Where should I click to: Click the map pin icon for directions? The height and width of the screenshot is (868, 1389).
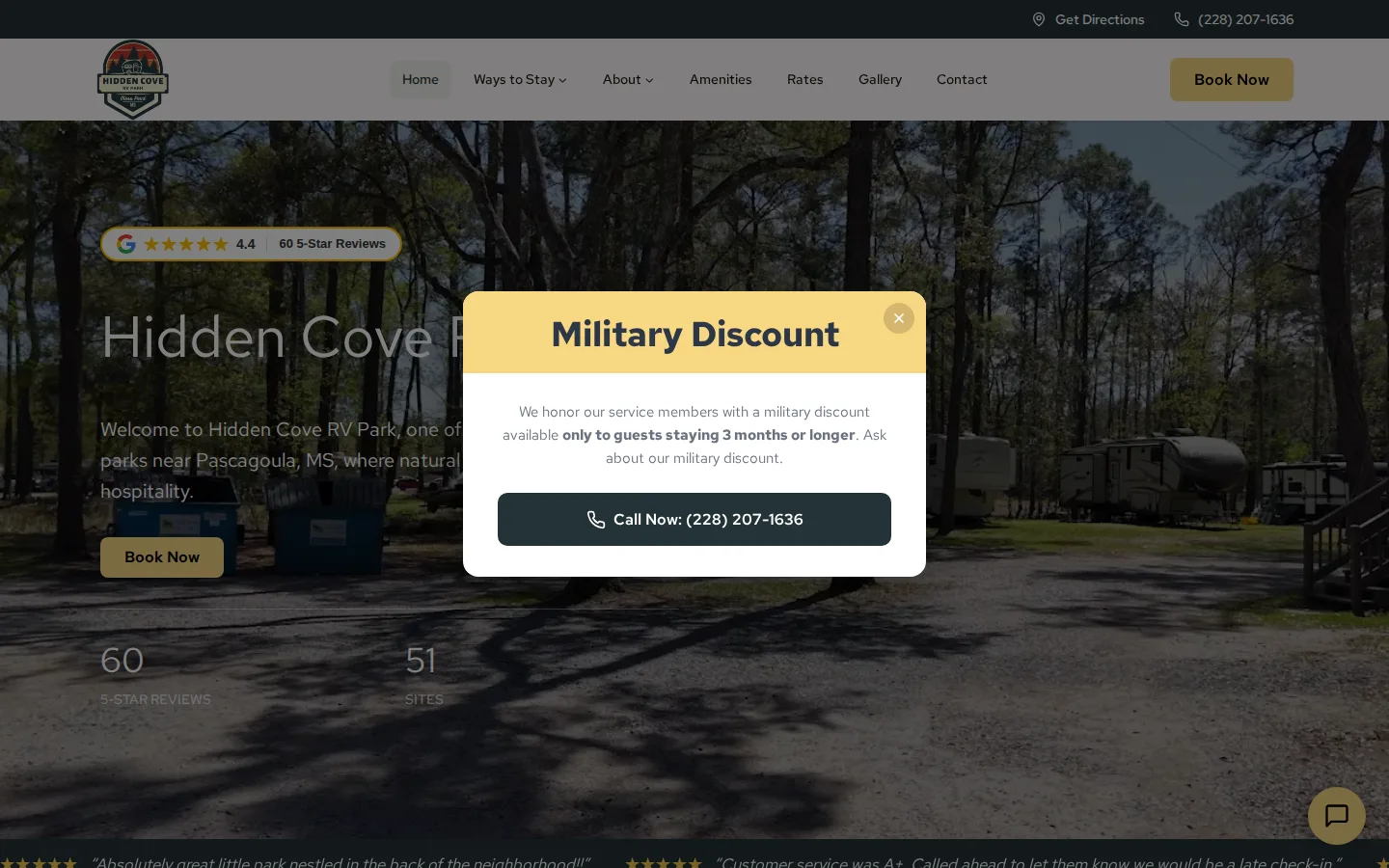[x=1039, y=19]
